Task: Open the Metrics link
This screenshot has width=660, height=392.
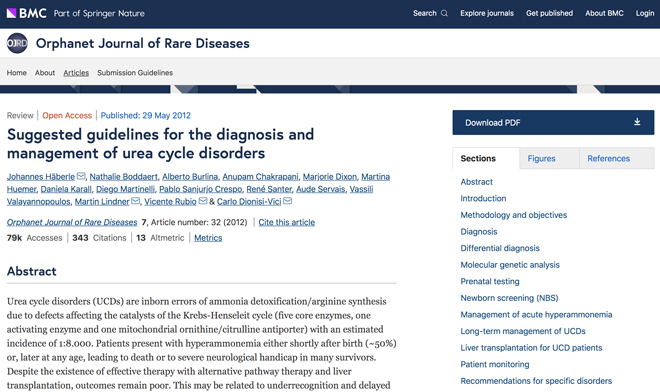Action: tap(208, 238)
